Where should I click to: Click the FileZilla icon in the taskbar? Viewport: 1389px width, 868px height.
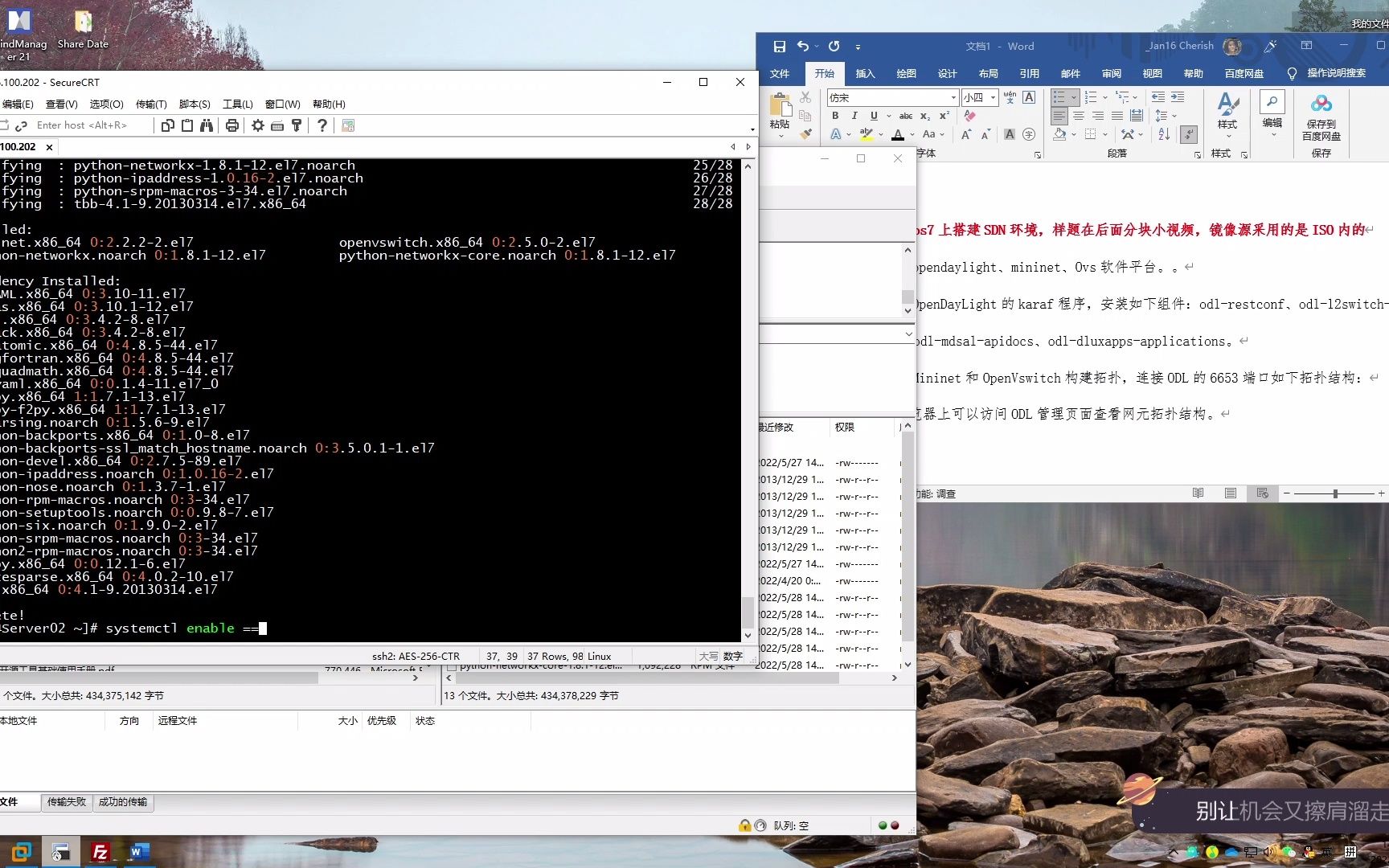pyautogui.click(x=100, y=852)
